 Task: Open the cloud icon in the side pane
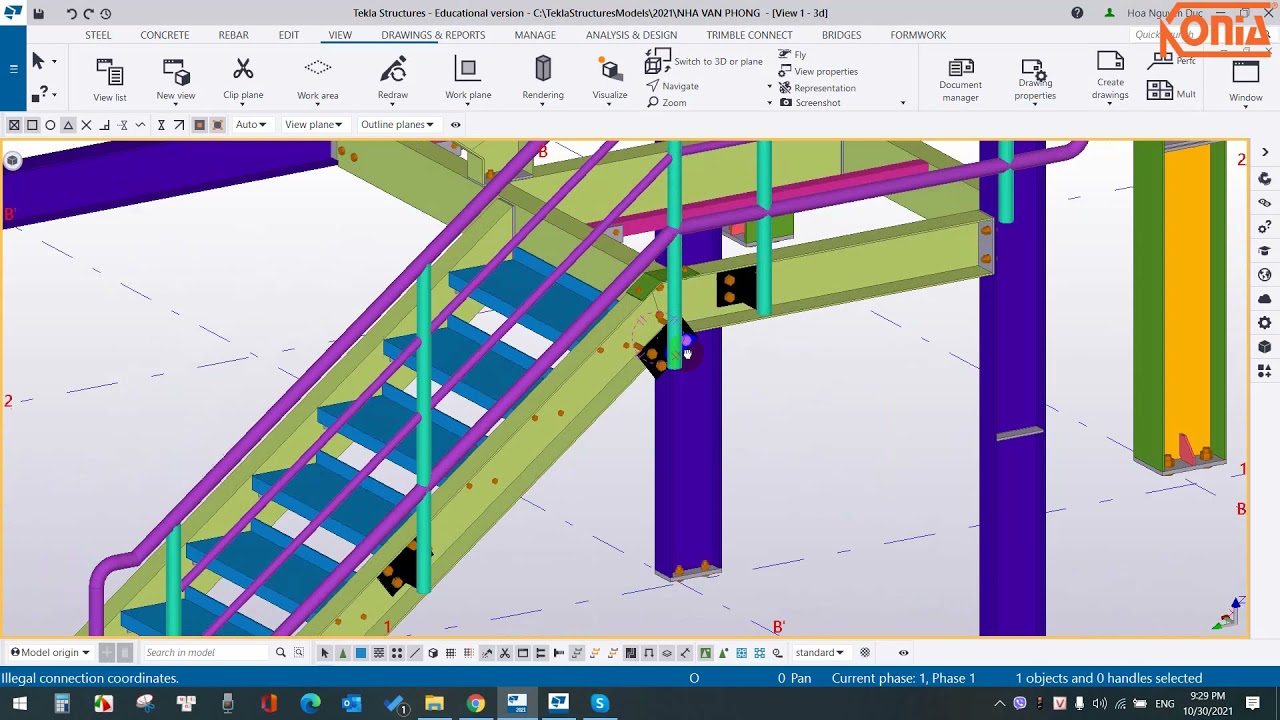pos(1265,299)
